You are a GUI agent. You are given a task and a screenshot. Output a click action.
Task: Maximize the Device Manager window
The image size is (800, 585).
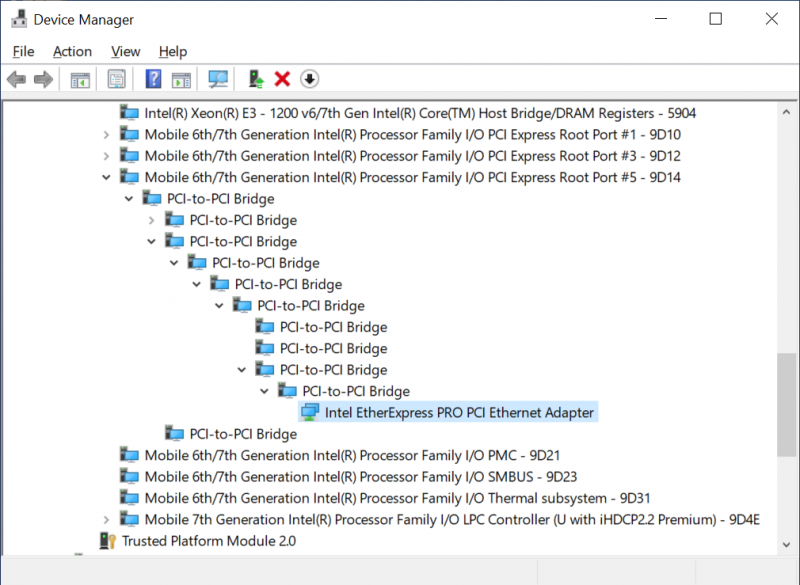(x=716, y=19)
